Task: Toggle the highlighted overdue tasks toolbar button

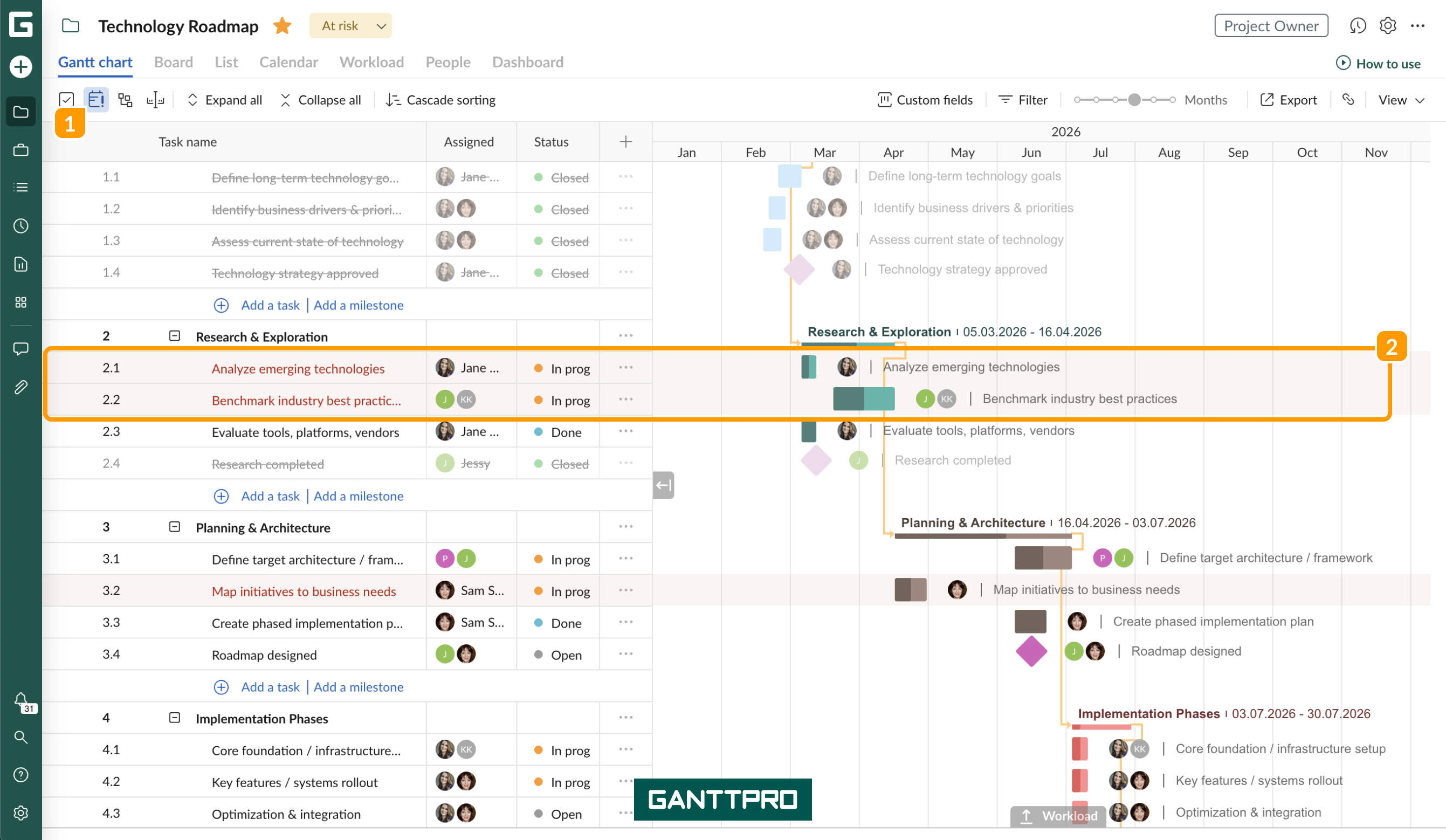Action: (96, 100)
